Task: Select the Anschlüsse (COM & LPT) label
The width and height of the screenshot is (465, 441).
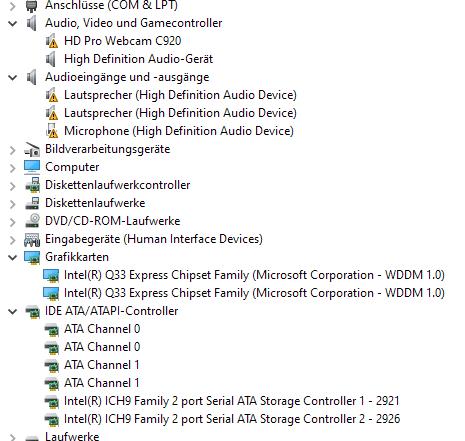Action: click(x=111, y=5)
